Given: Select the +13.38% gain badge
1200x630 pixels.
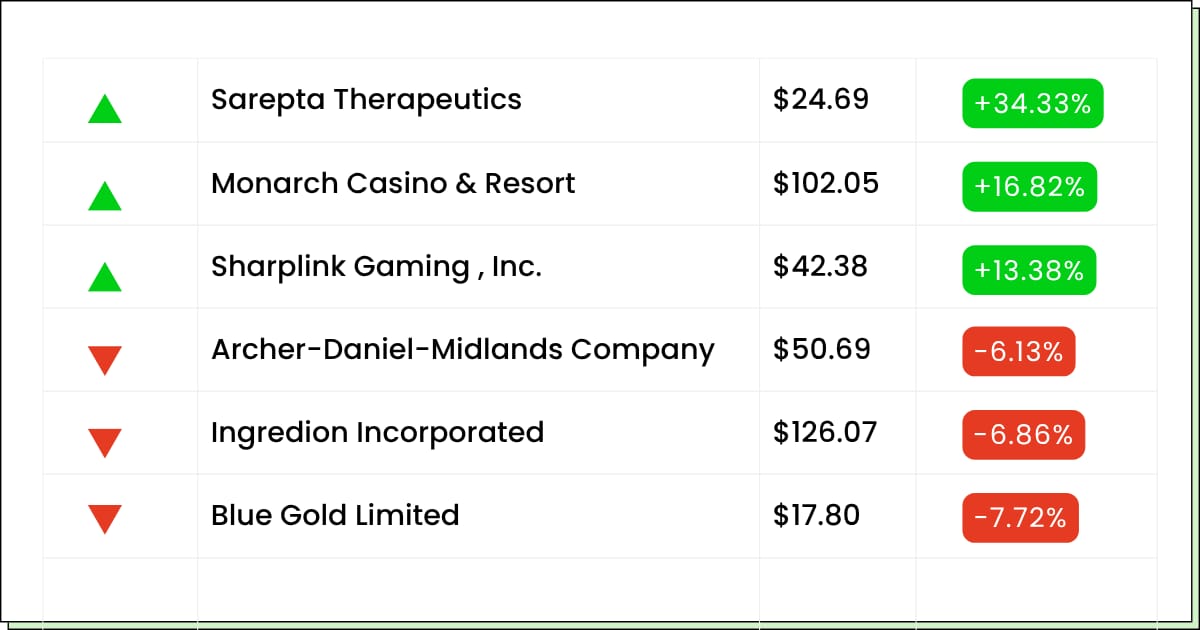Looking at the screenshot, I should [1029, 270].
